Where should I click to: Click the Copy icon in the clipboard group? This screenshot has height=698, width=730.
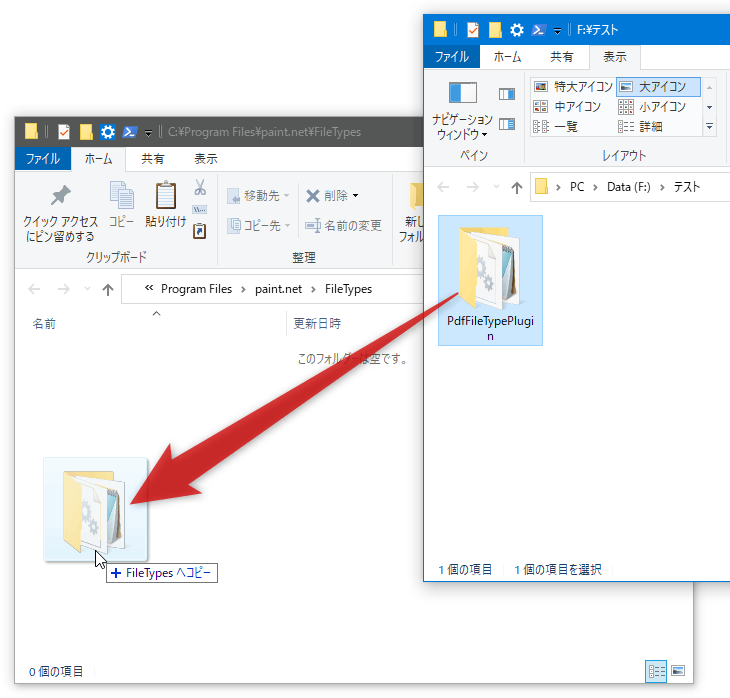point(122,195)
